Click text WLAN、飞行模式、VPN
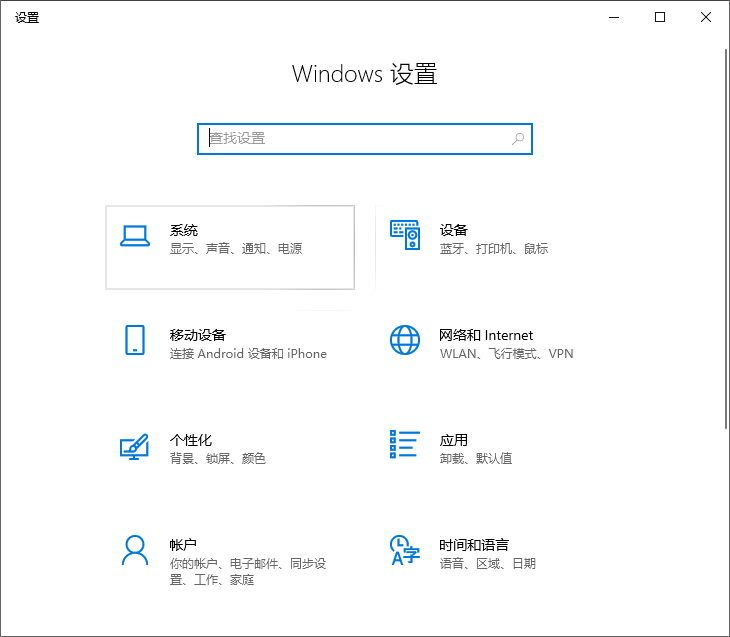 pos(507,354)
